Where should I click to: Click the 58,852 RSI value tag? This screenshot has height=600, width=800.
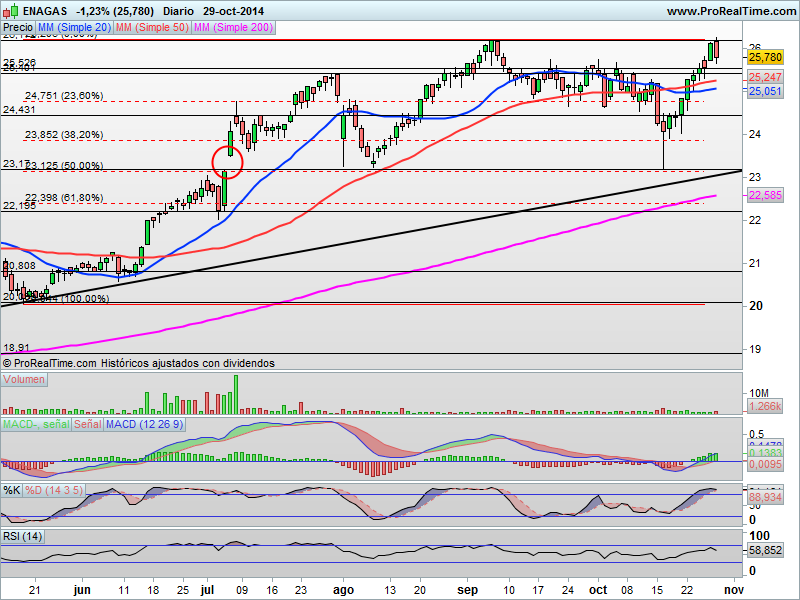click(x=765, y=551)
